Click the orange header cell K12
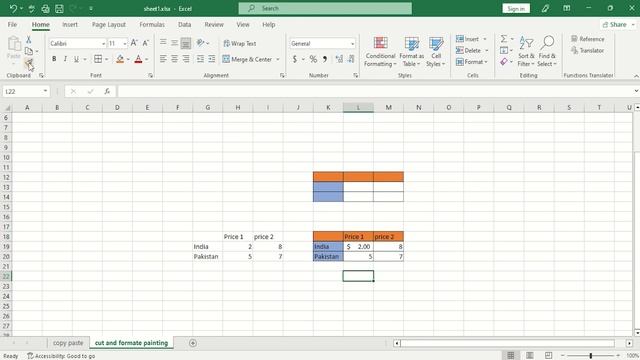This screenshot has width=640, height=360. (328, 177)
